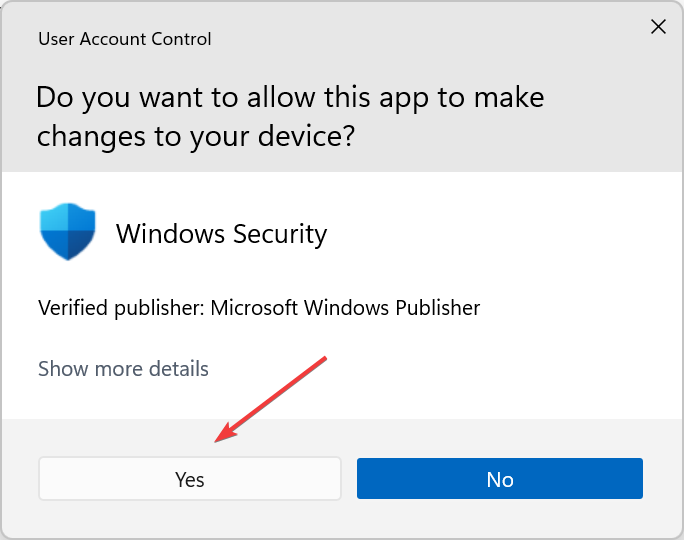Click the word 'make' in the heading
684x540 pixels.
pyautogui.click(x=509, y=97)
